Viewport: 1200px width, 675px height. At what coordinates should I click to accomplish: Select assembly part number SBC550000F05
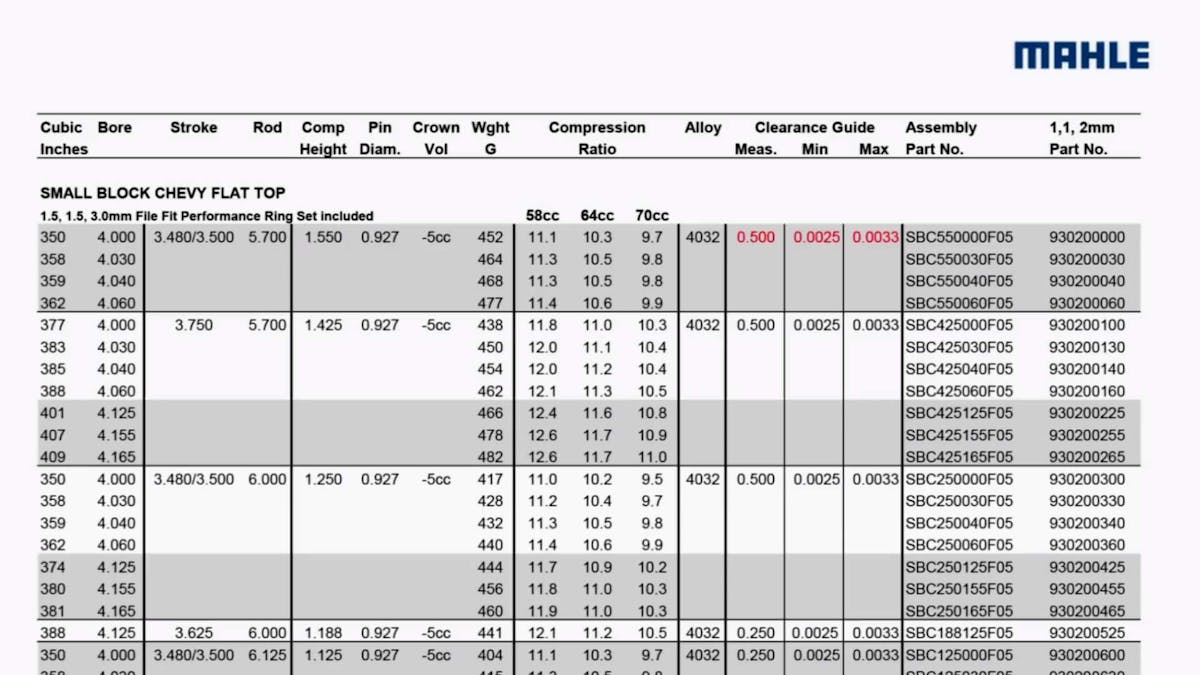point(959,238)
